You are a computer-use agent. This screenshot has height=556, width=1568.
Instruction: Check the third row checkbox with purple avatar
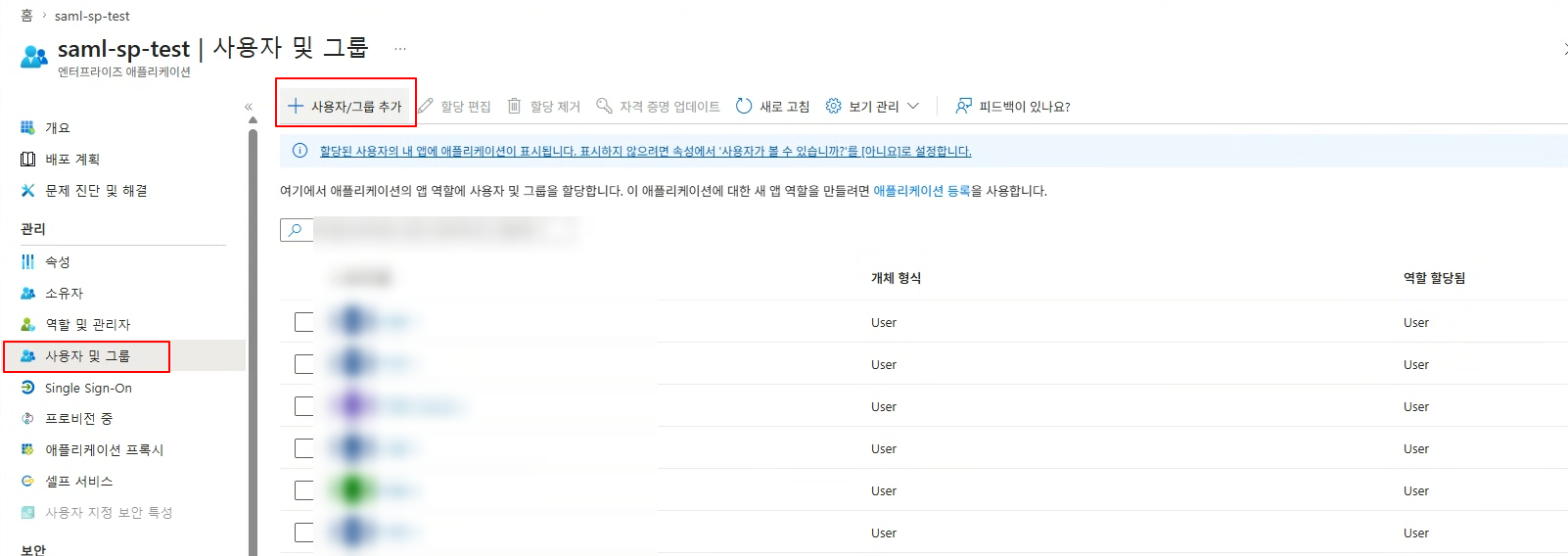point(304,406)
